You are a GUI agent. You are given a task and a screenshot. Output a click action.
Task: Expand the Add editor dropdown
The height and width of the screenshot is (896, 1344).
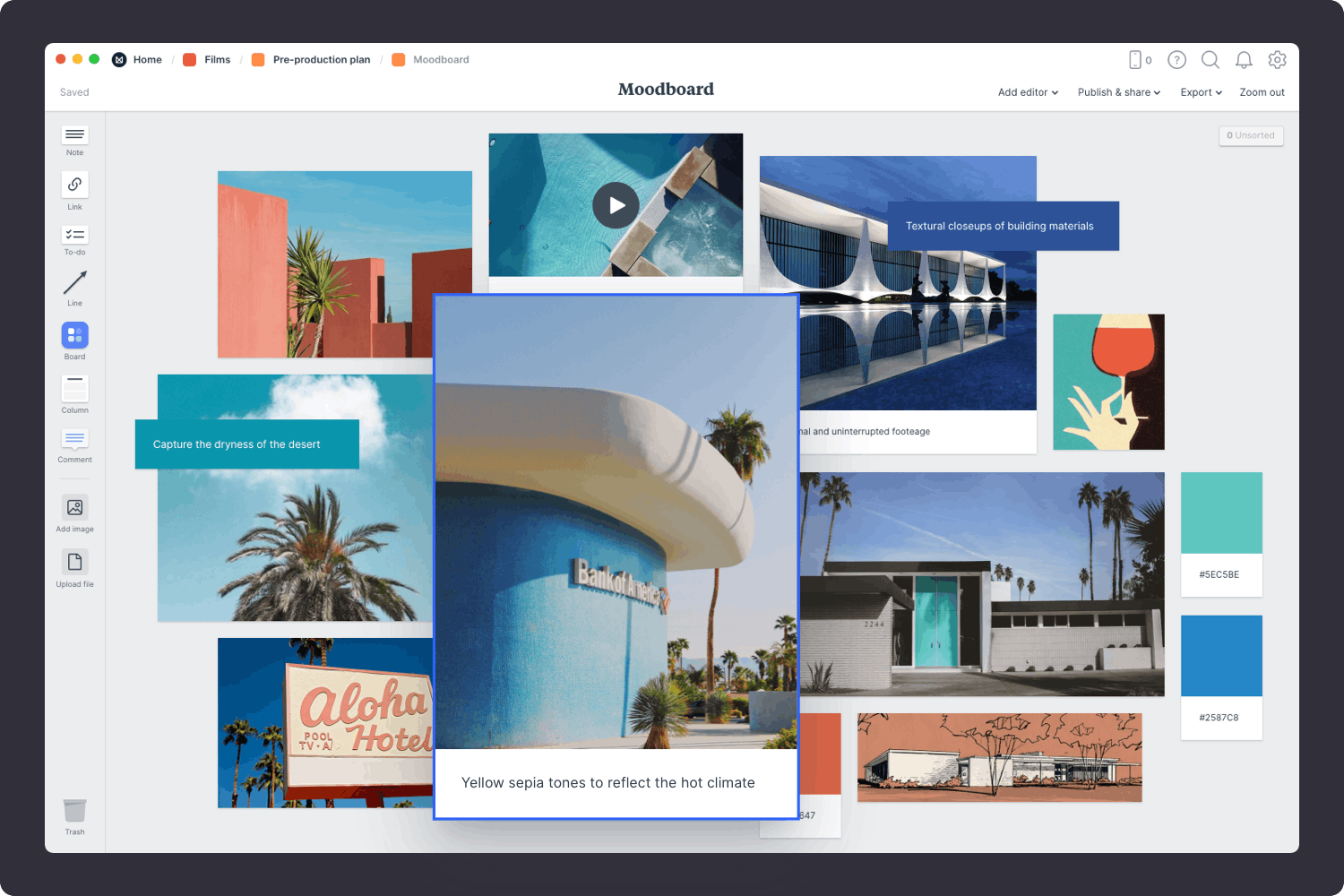coord(1027,92)
